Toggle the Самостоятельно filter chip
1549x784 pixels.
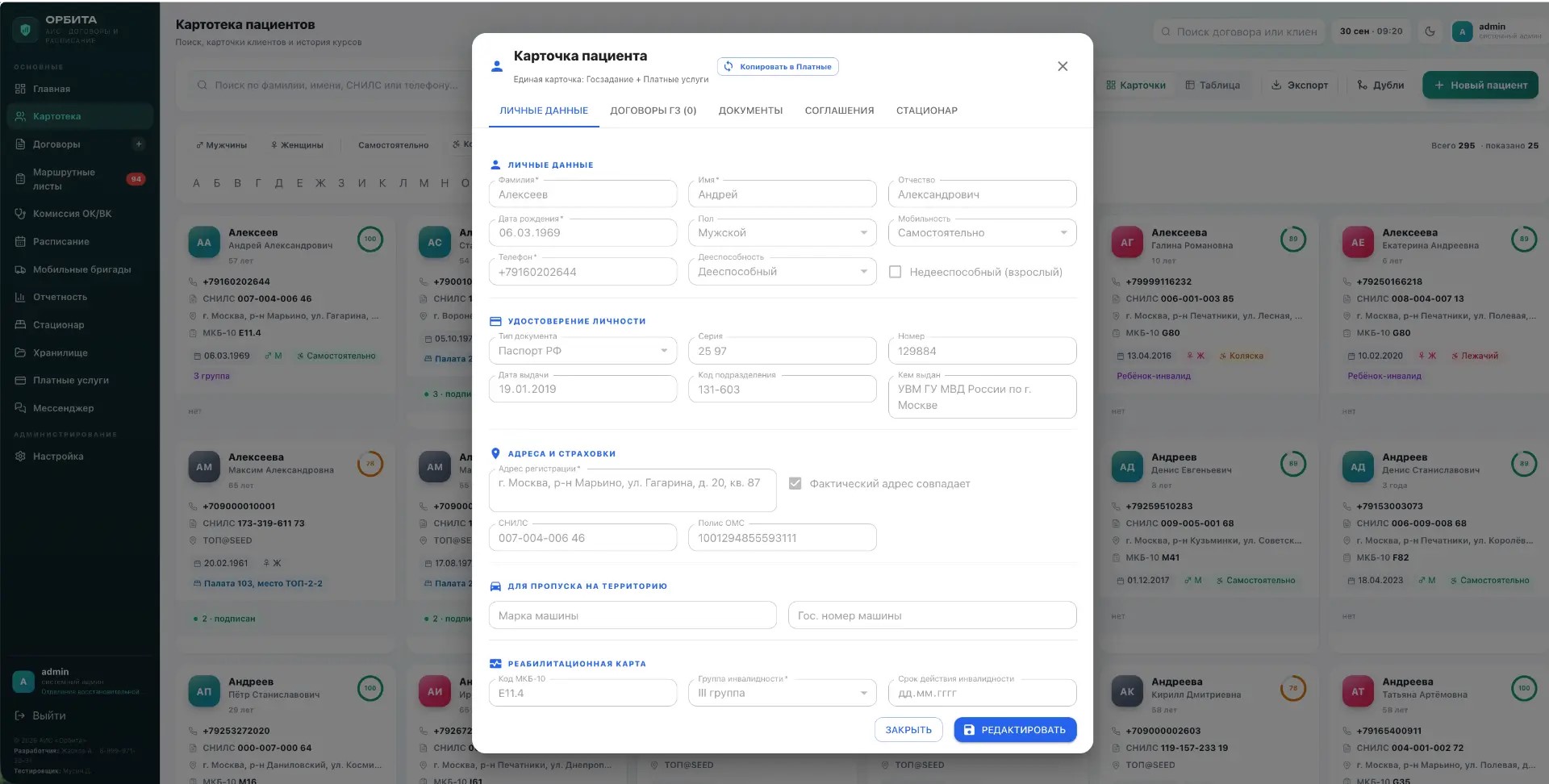click(x=393, y=145)
